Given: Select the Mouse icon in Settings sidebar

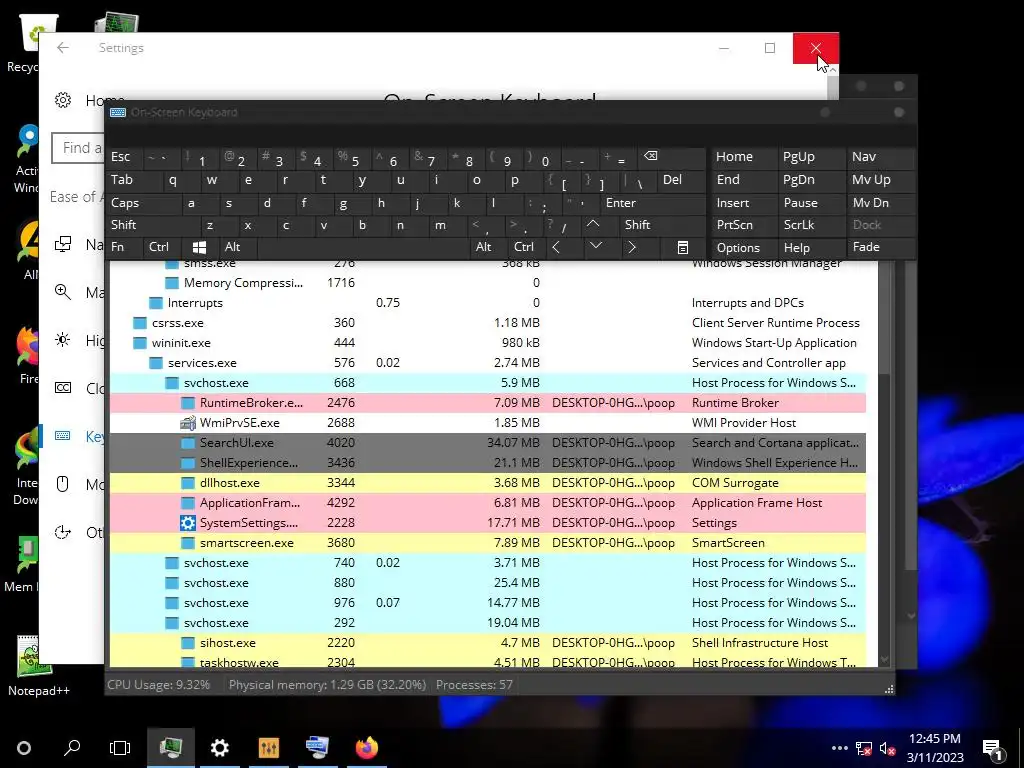Looking at the screenshot, I should (x=63, y=484).
